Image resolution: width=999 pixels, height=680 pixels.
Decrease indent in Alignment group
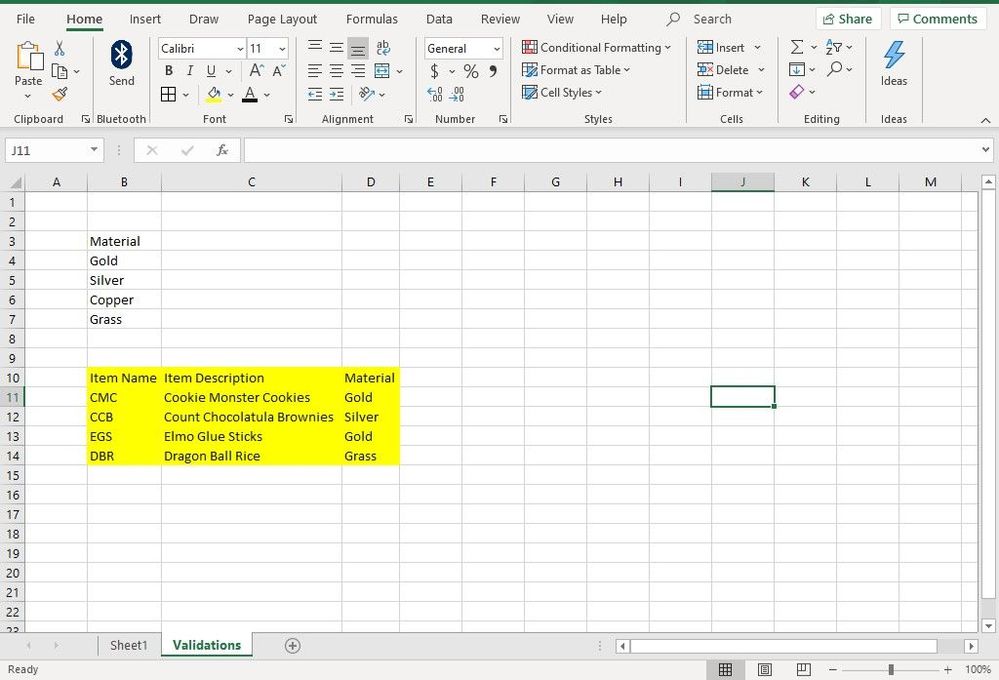pyautogui.click(x=315, y=94)
